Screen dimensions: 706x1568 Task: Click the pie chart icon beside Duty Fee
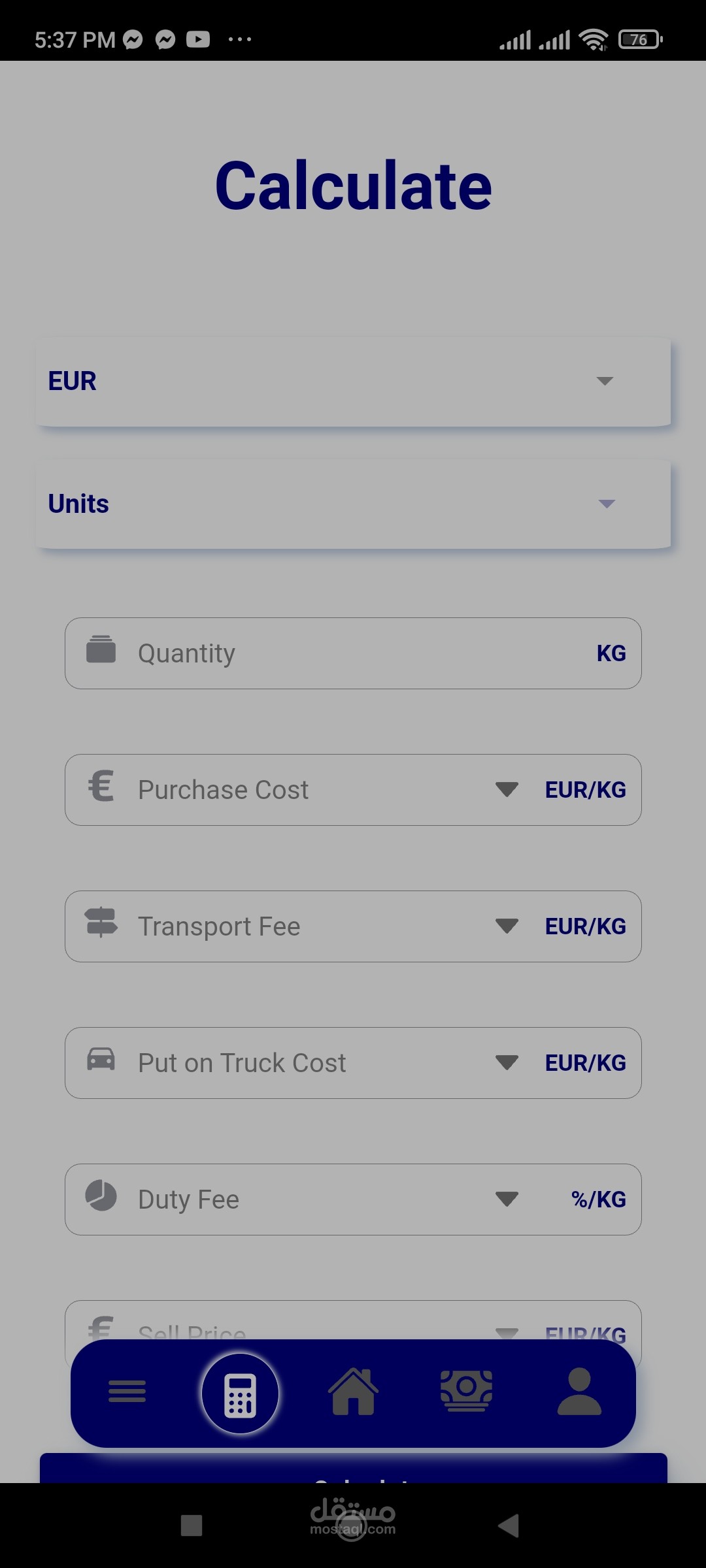coord(101,1196)
